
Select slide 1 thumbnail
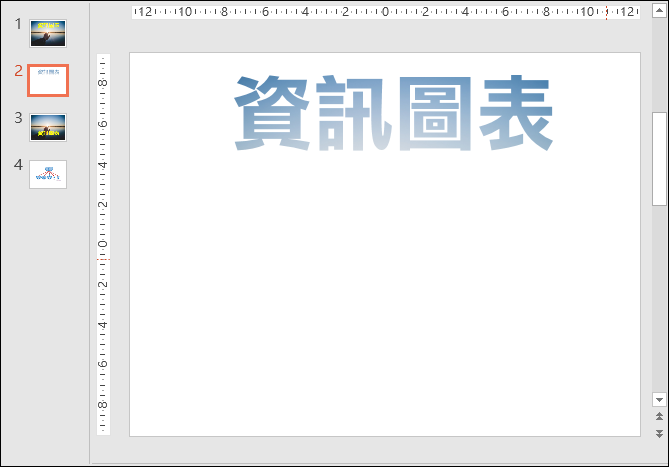click(x=48, y=33)
